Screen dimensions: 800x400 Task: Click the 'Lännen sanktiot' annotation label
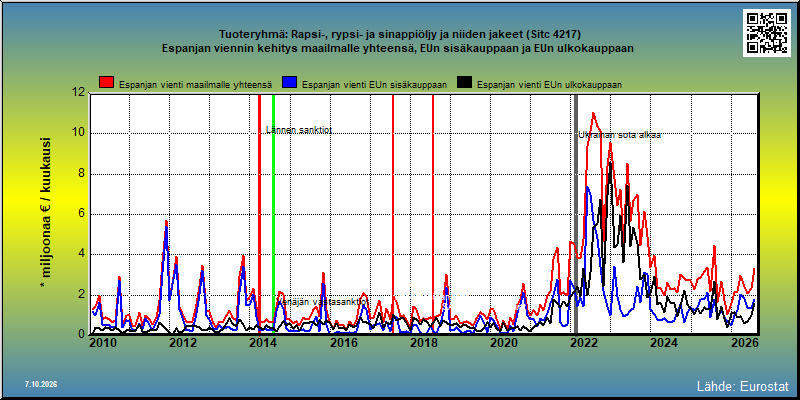(x=299, y=130)
